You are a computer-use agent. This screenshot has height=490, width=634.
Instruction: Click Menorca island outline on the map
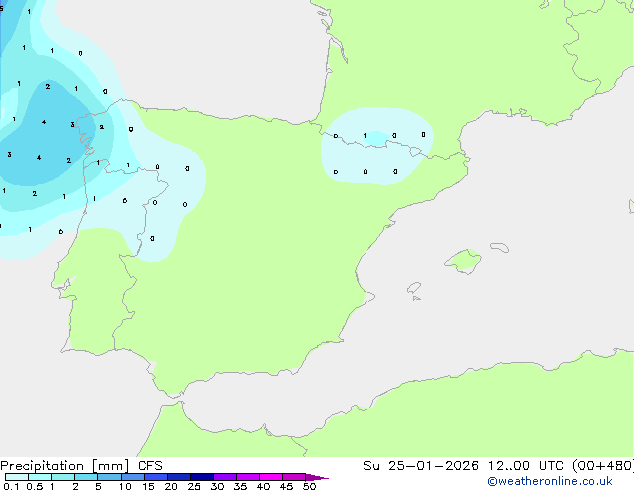coord(500,247)
